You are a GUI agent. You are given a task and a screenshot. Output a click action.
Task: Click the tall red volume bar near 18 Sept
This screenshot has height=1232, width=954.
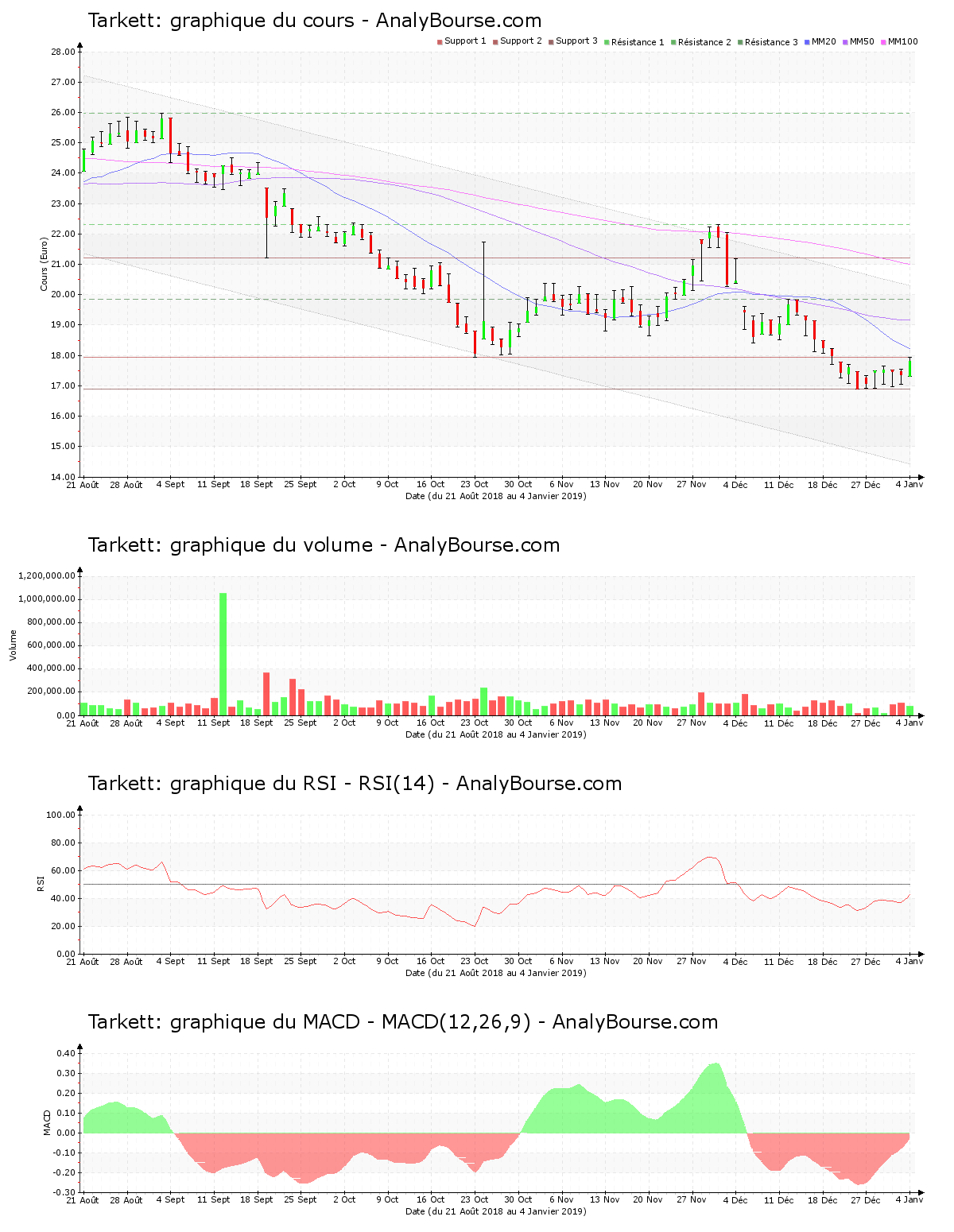tap(266, 693)
